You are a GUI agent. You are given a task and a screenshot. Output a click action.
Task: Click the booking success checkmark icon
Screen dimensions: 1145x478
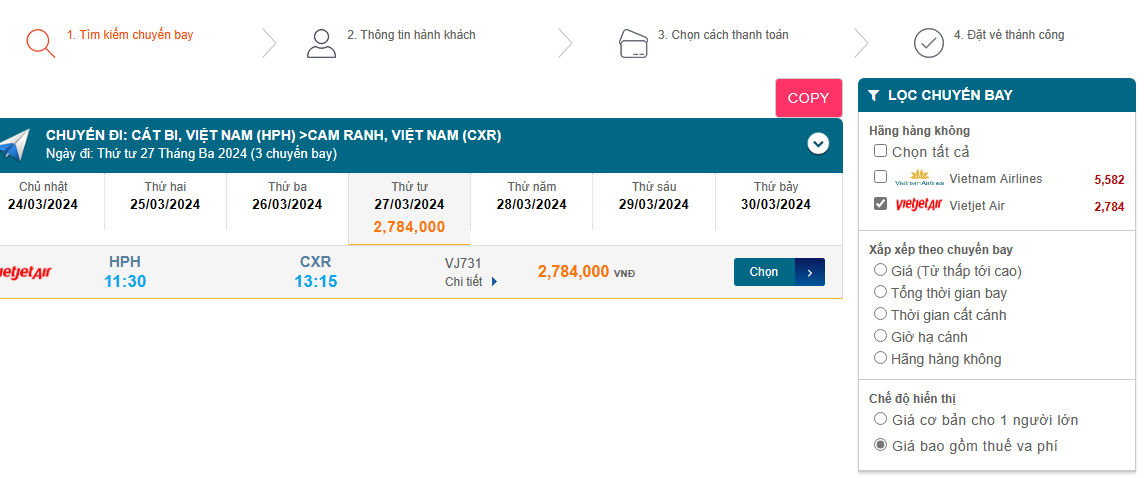tap(929, 43)
